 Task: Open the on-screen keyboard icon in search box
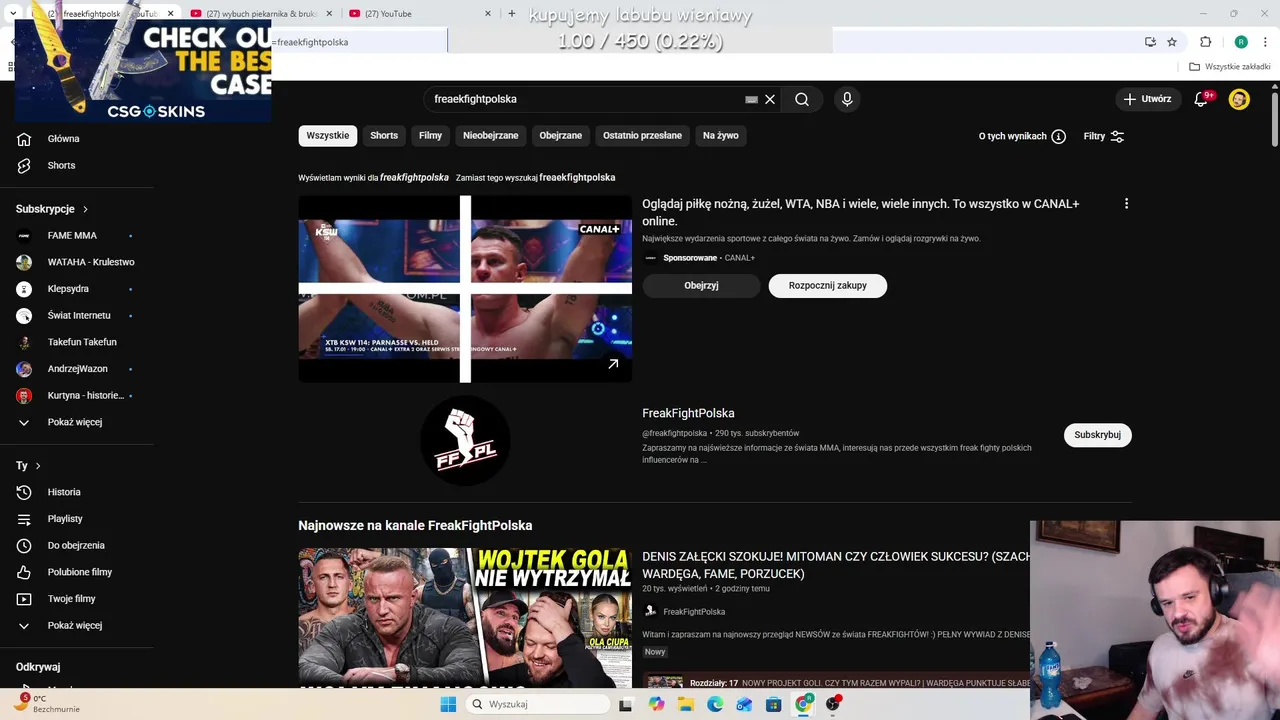pyautogui.click(x=751, y=99)
